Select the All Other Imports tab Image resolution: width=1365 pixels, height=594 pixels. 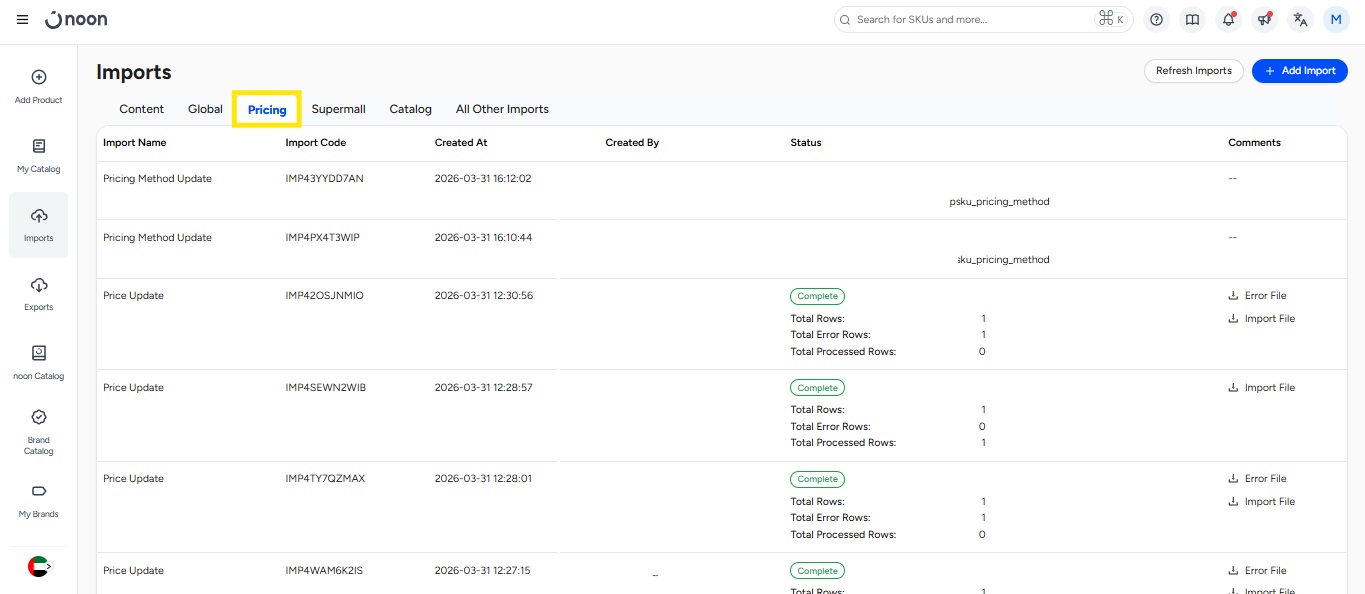click(x=502, y=109)
